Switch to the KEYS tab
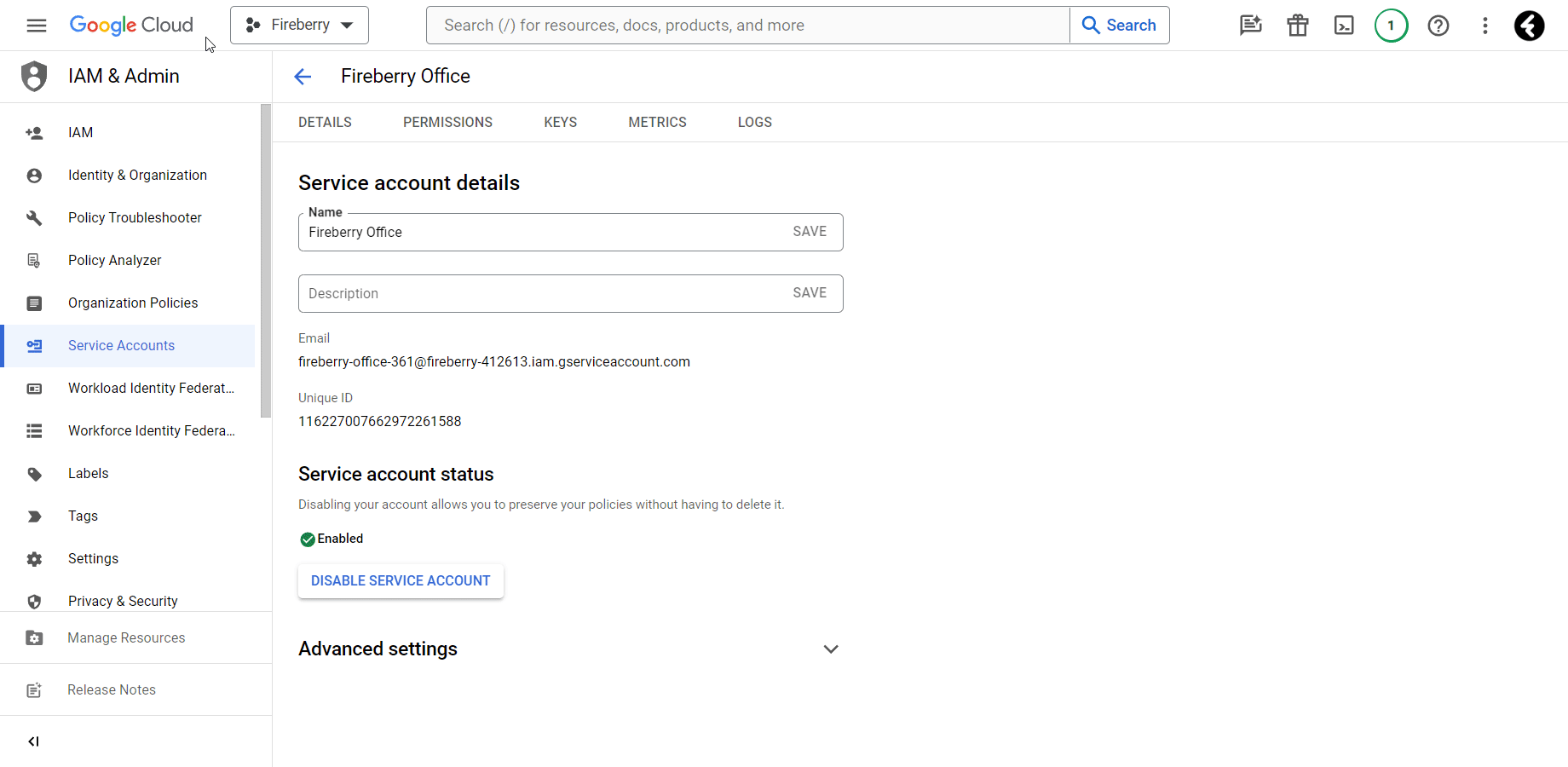 560,122
